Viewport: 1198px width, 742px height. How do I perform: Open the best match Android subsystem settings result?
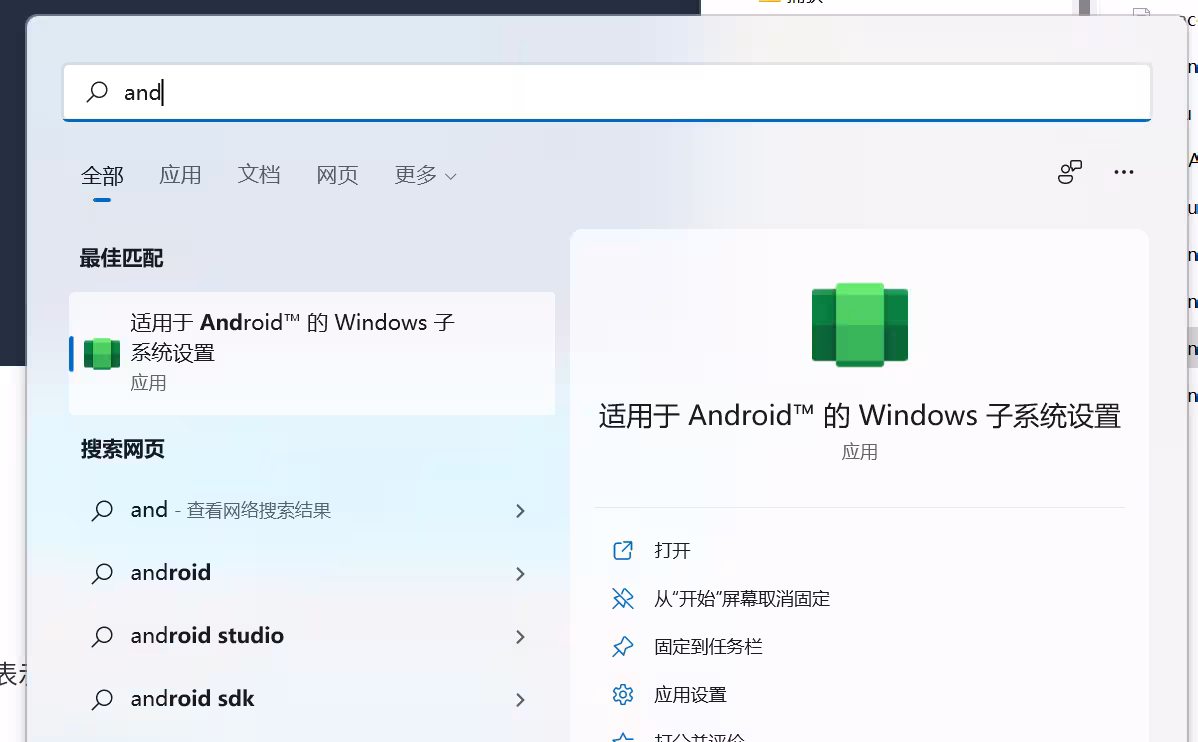click(x=292, y=352)
